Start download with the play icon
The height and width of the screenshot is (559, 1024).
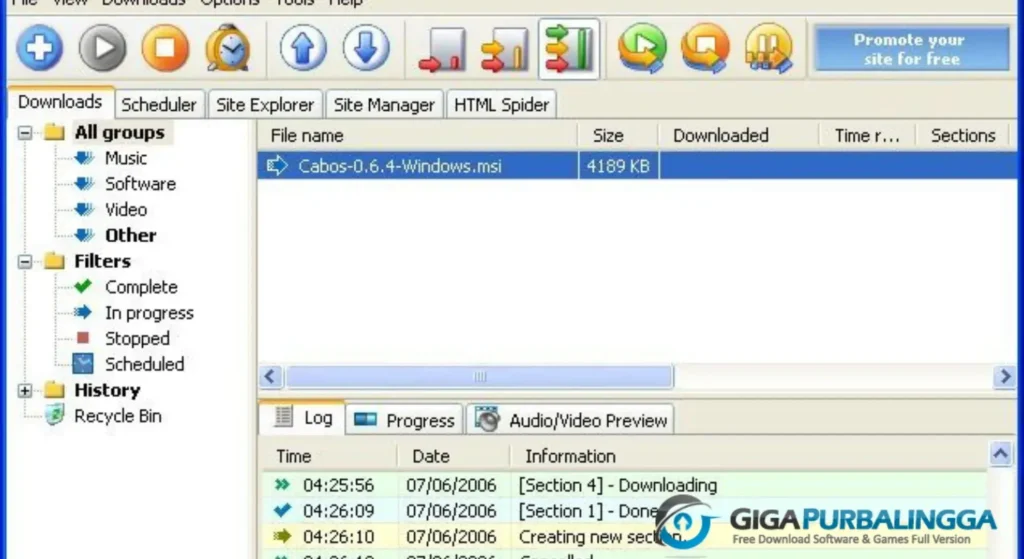coord(103,48)
